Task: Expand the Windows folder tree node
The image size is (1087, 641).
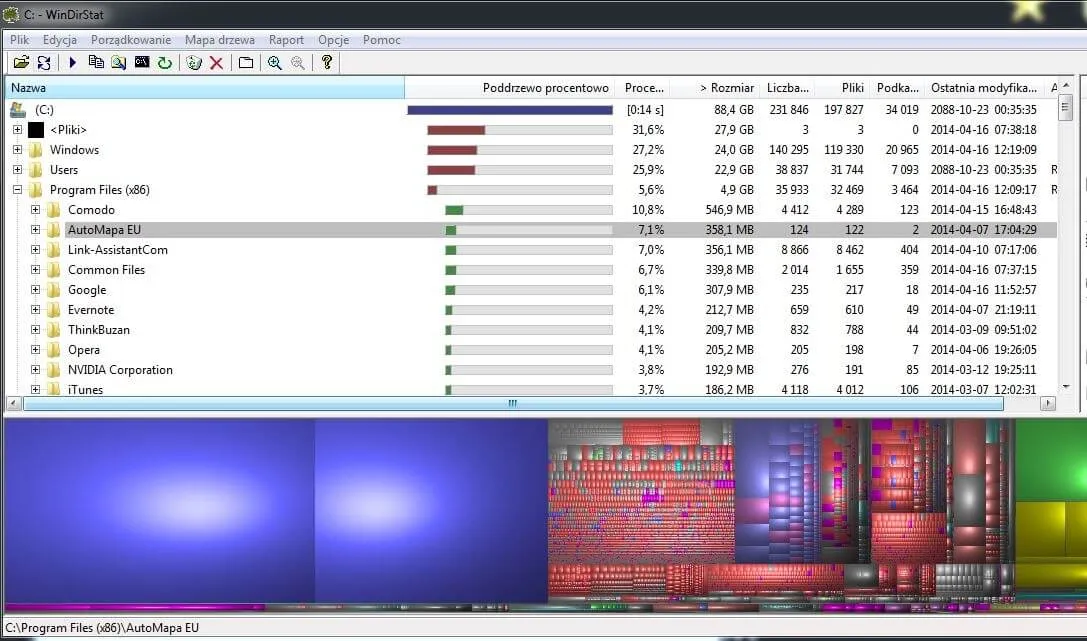Action: tap(17, 150)
